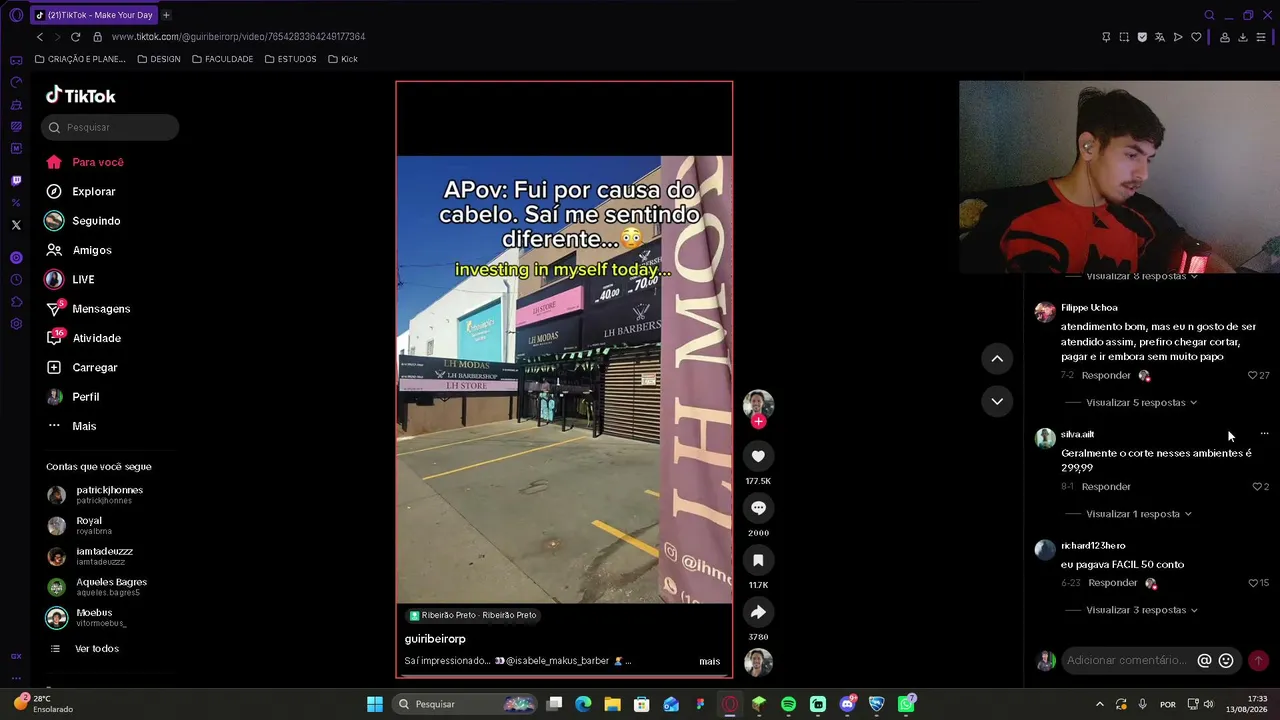Expand 'Visualizar 3 respostas' replies
The height and width of the screenshot is (720, 1280).
point(1141,610)
